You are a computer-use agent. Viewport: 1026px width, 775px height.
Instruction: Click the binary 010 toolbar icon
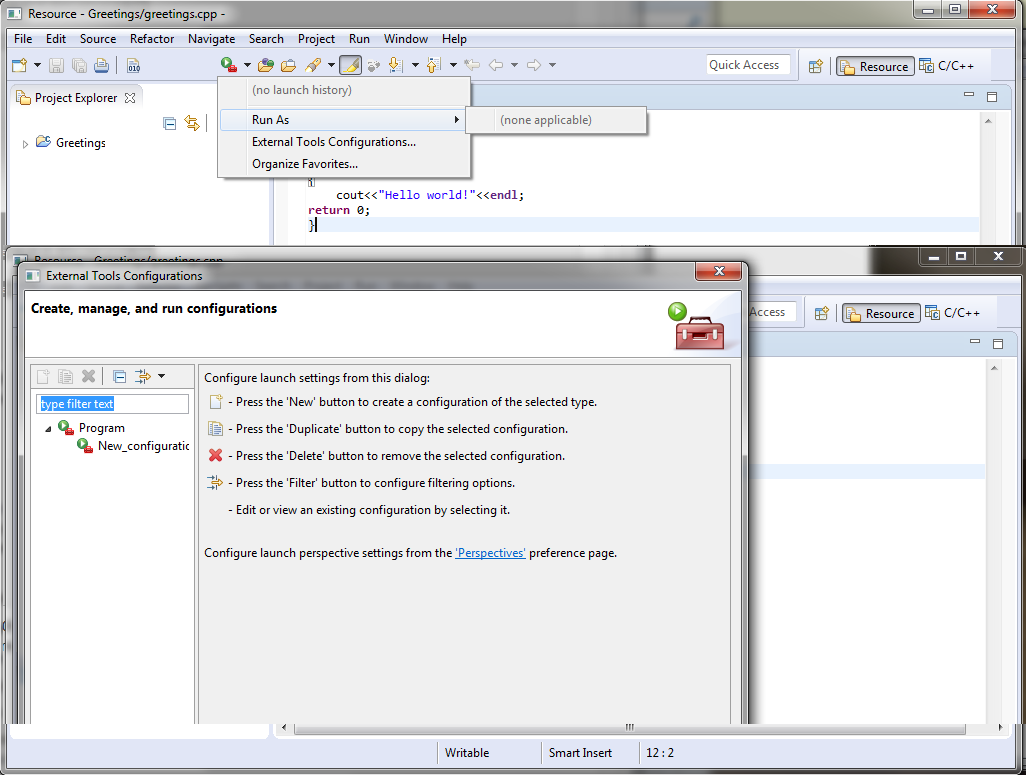[x=133, y=65]
